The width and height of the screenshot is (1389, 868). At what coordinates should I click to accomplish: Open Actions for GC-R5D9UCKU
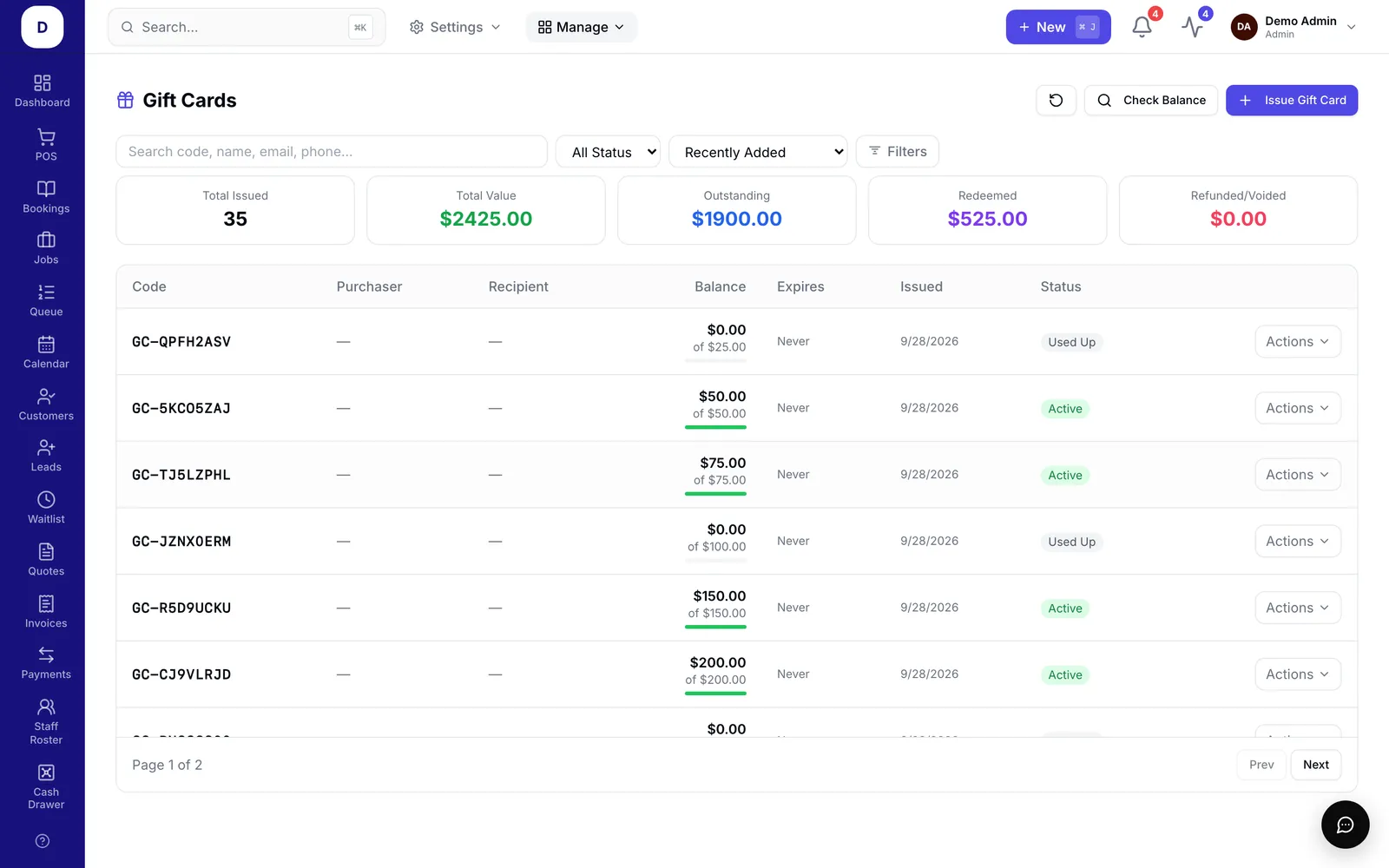(x=1297, y=608)
